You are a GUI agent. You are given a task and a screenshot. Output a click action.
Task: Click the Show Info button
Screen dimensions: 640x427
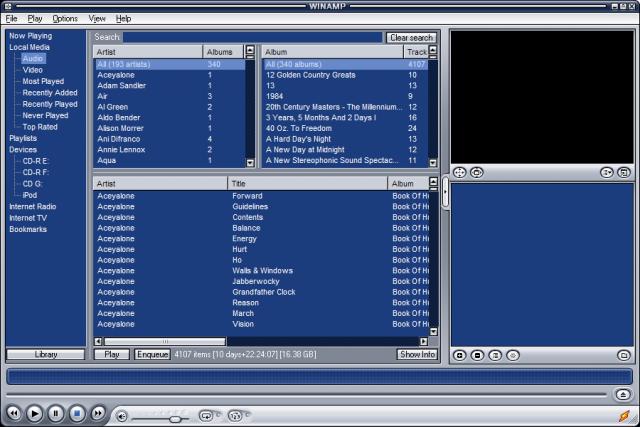(417, 354)
